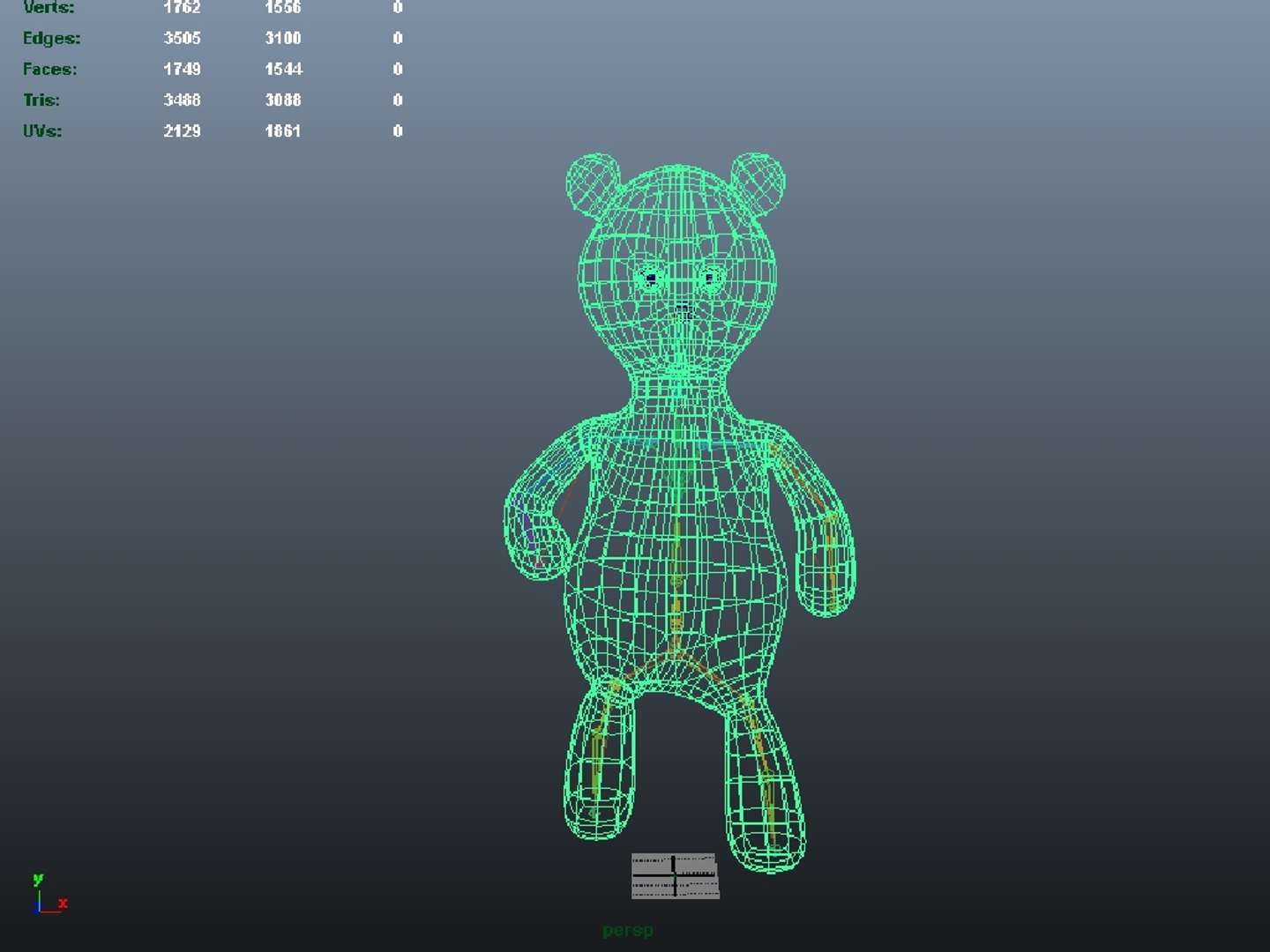Click the UV count value 1861
The image size is (1270, 952).
[283, 130]
